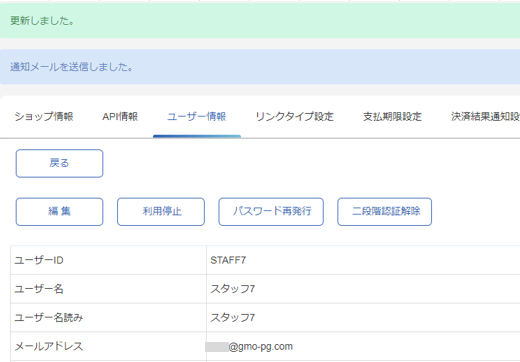This screenshot has height=362, width=520.
Task: Select the STAFF7 user ID value
Action: pyautogui.click(x=228, y=260)
